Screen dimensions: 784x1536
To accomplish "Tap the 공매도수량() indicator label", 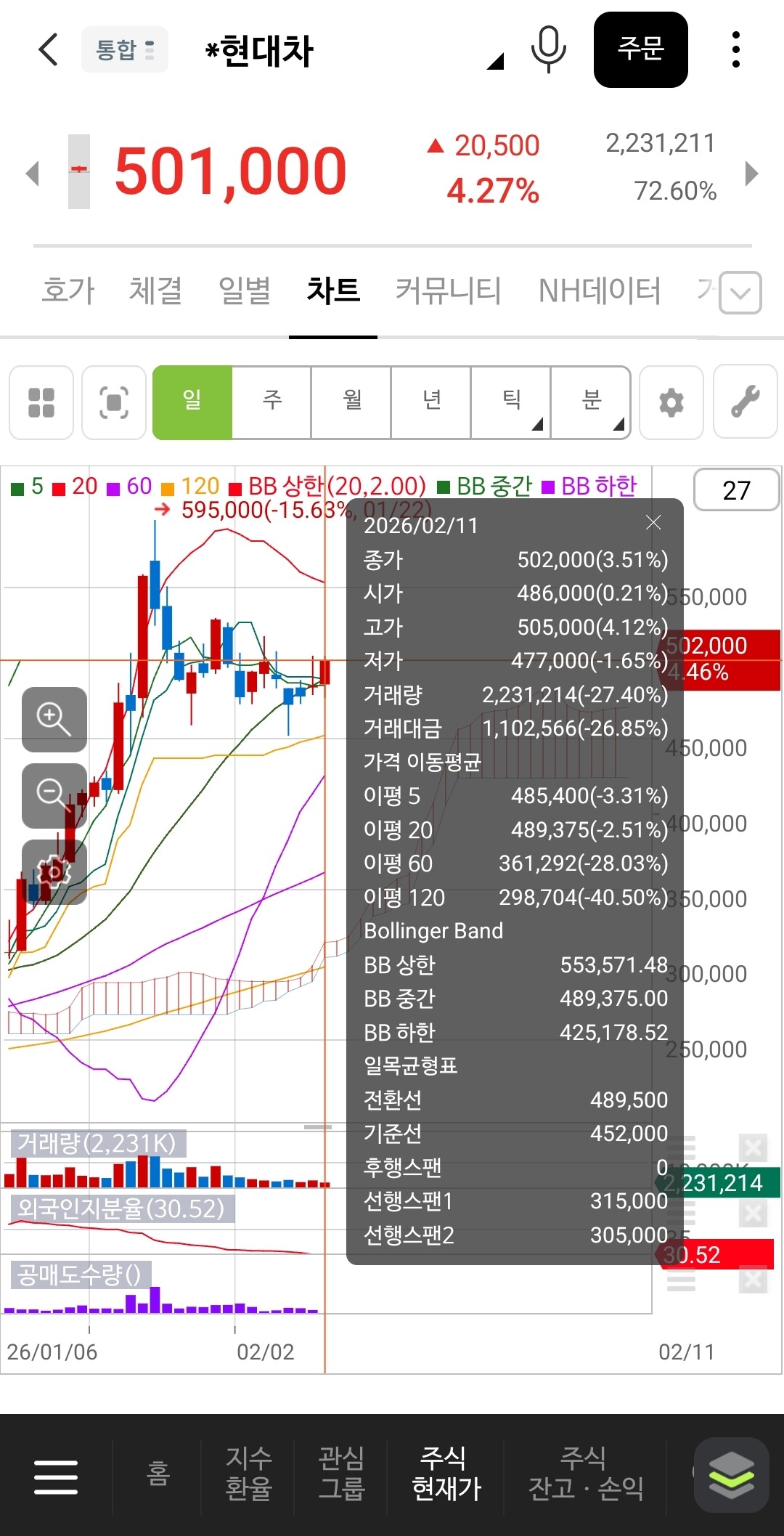I will coord(80,1275).
